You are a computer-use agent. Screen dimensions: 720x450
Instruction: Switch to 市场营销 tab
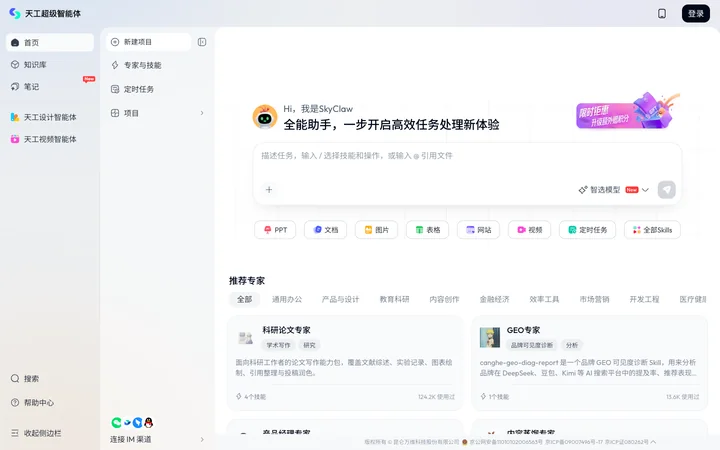pyautogui.click(x=594, y=299)
